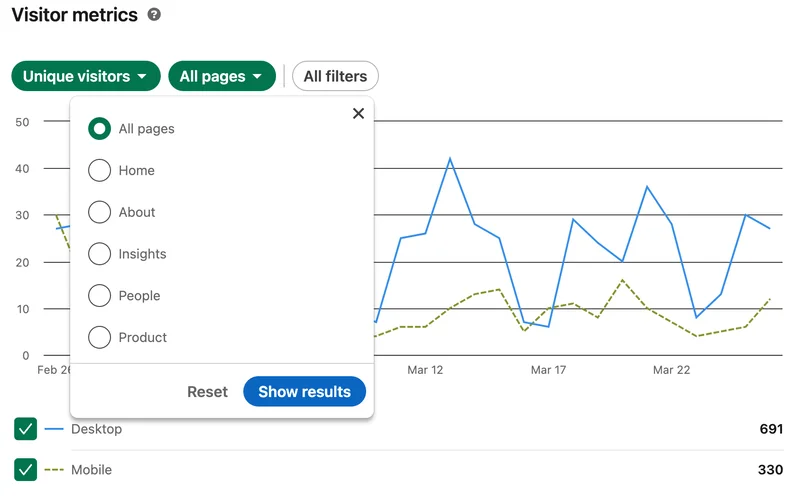The image size is (811, 500).
Task: Click the help icon beside Visitor metrics
Action: [153, 15]
